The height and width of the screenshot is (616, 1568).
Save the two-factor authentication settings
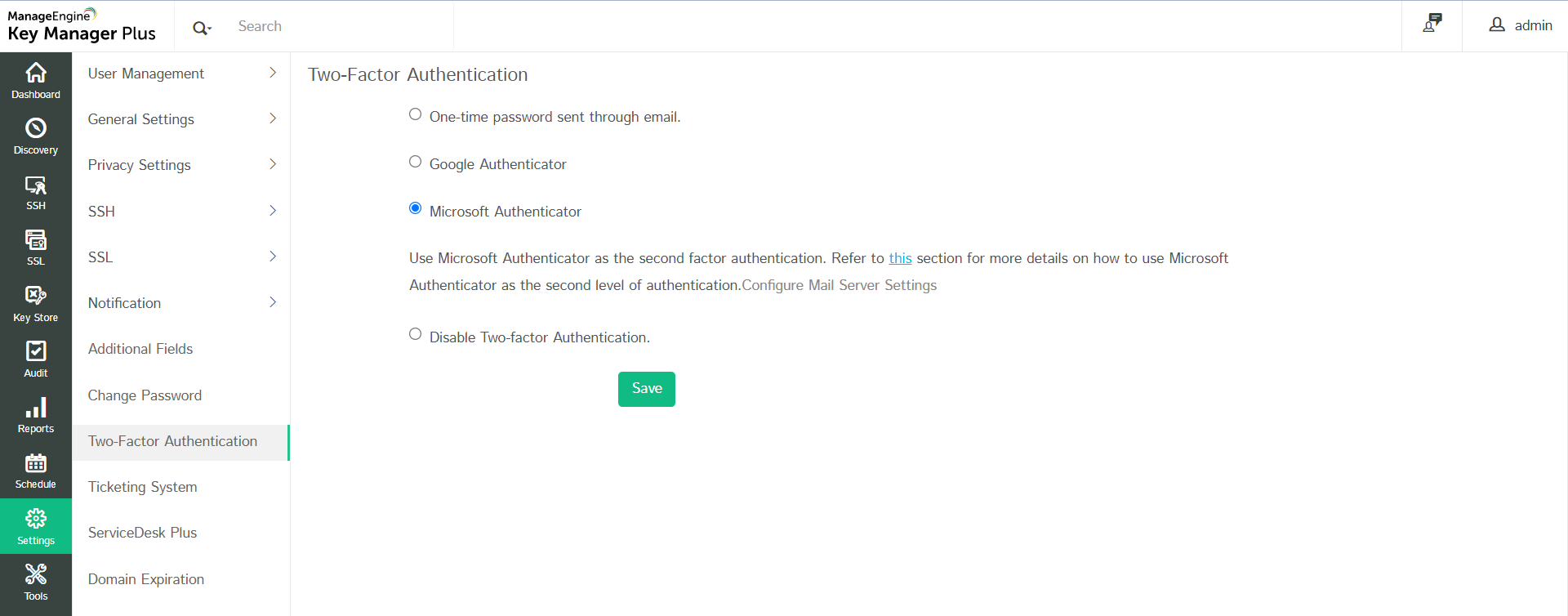[646, 389]
